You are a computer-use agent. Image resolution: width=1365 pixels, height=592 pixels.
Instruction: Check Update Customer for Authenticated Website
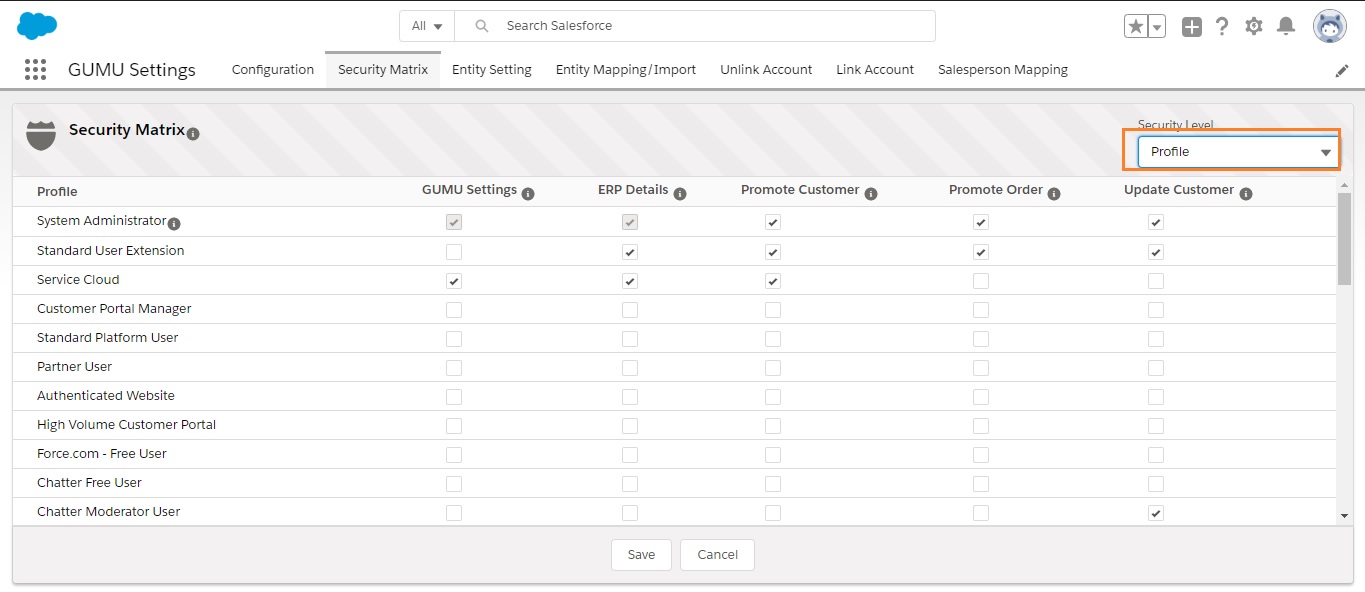1156,397
